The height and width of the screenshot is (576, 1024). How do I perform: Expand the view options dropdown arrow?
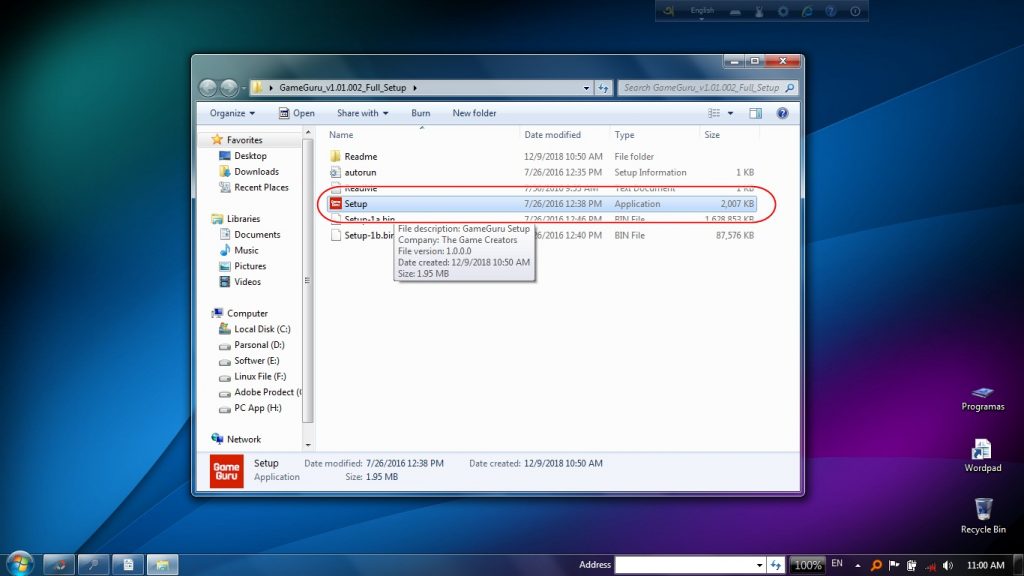coord(730,113)
